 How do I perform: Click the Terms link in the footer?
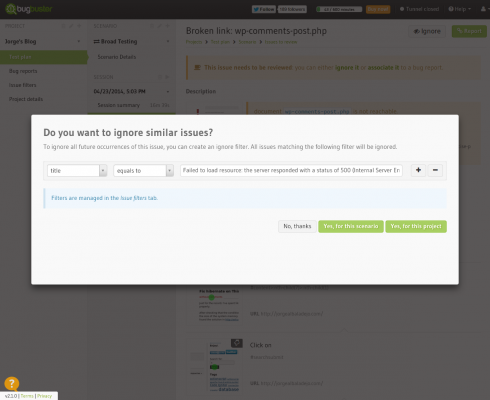[27, 396]
